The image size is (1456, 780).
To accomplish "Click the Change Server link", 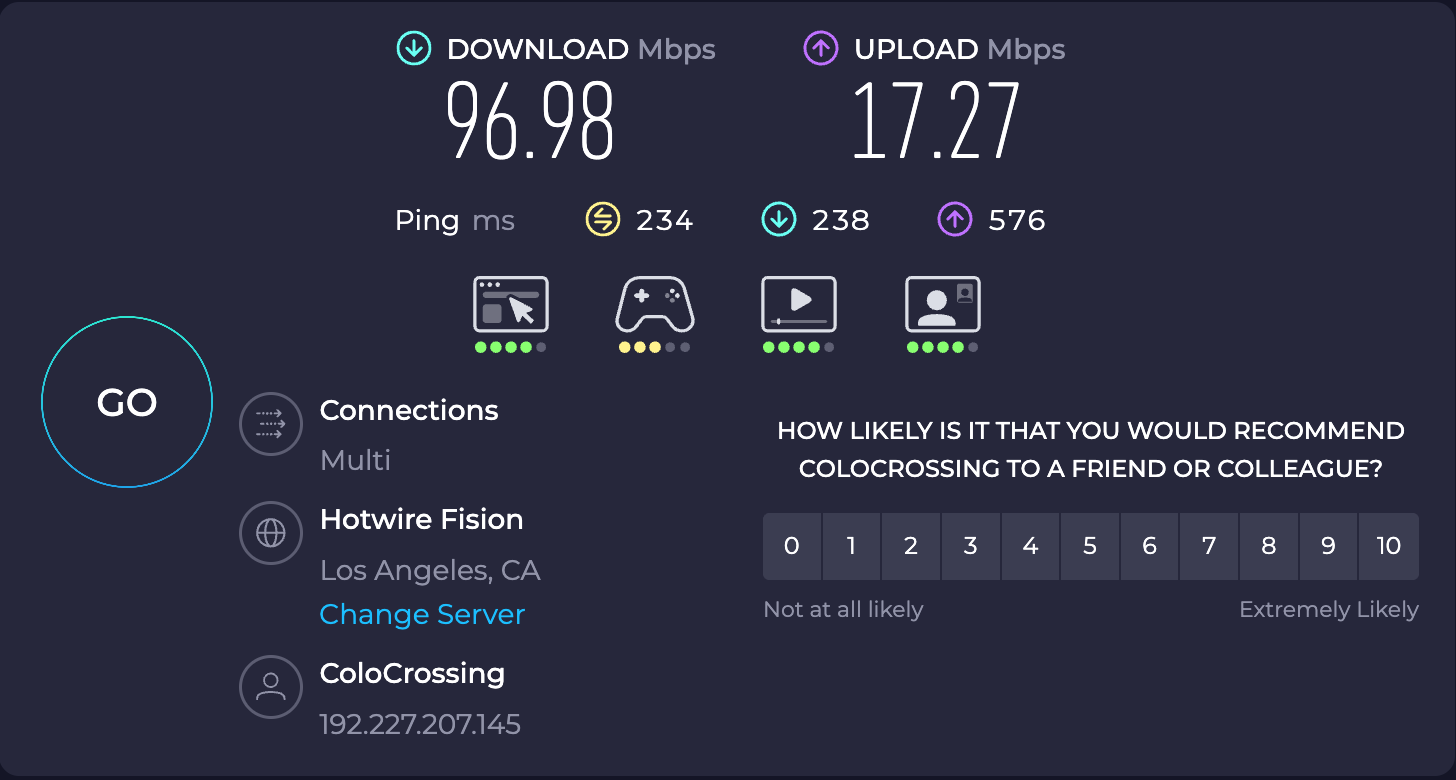I will coord(422,614).
